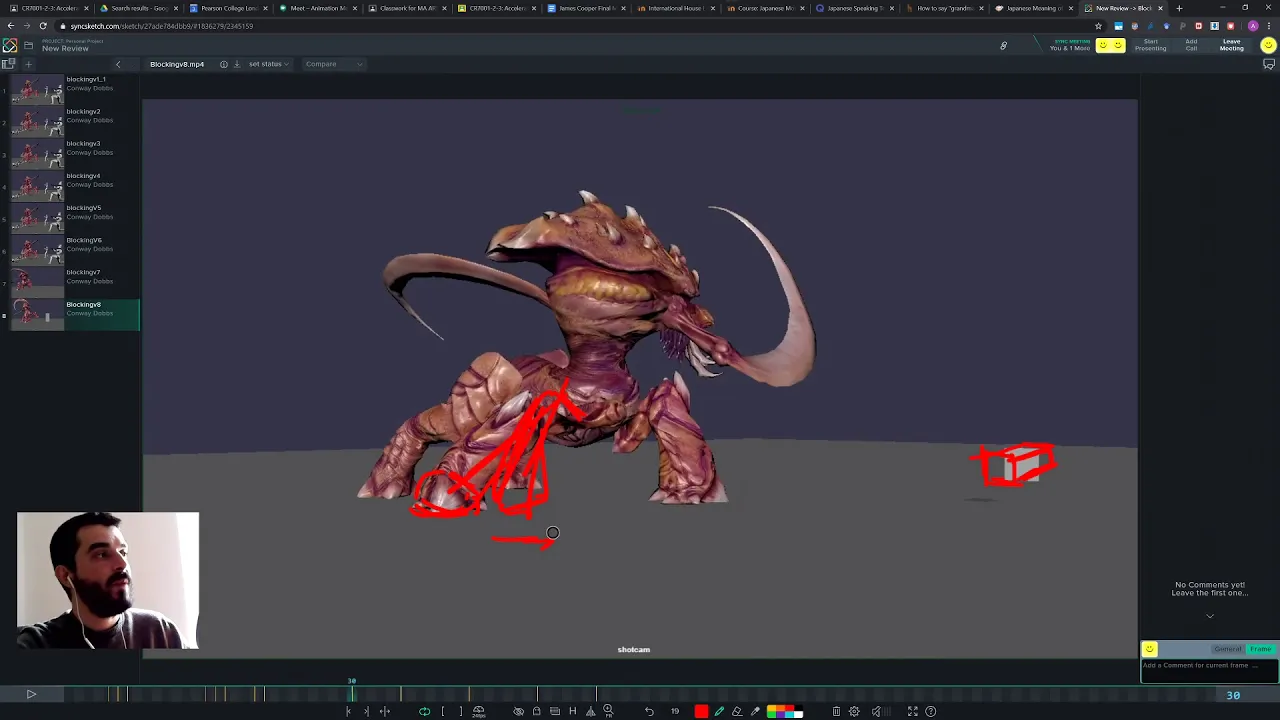
Task: Click Leave Meeting
Action: tap(1232, 45)
